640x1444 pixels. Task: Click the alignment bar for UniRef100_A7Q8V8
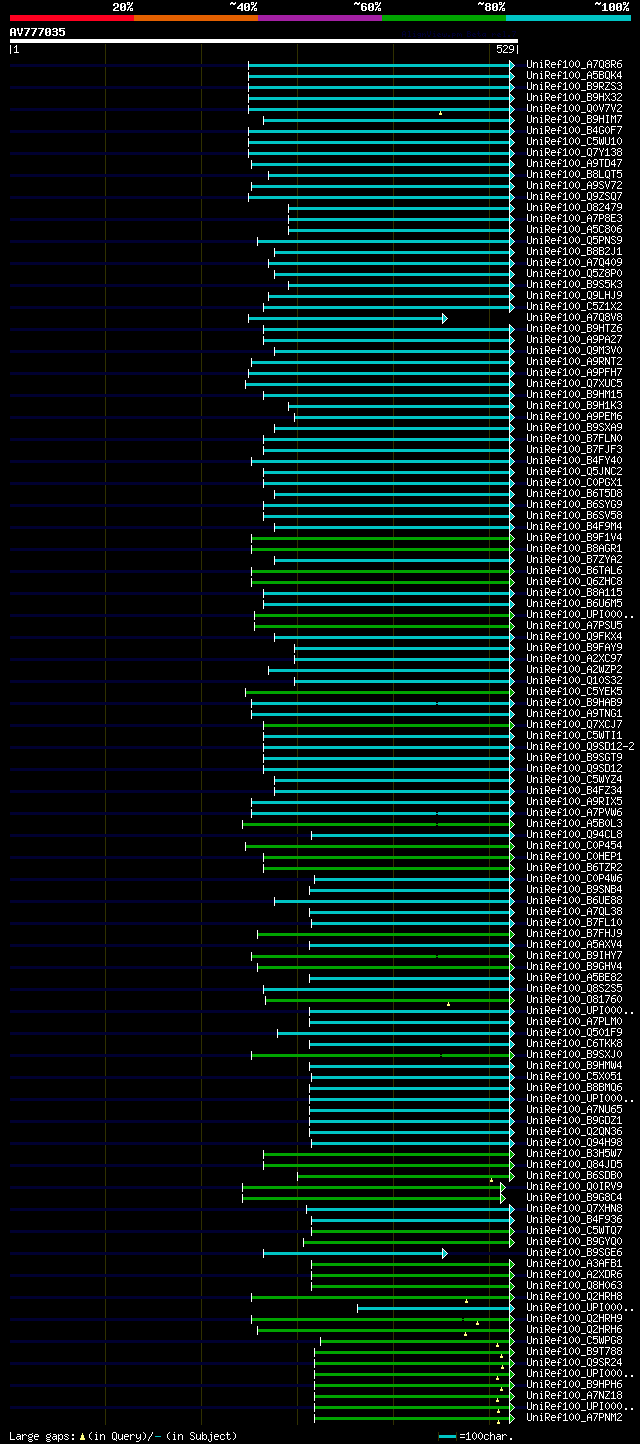click(x=347, y=318)
